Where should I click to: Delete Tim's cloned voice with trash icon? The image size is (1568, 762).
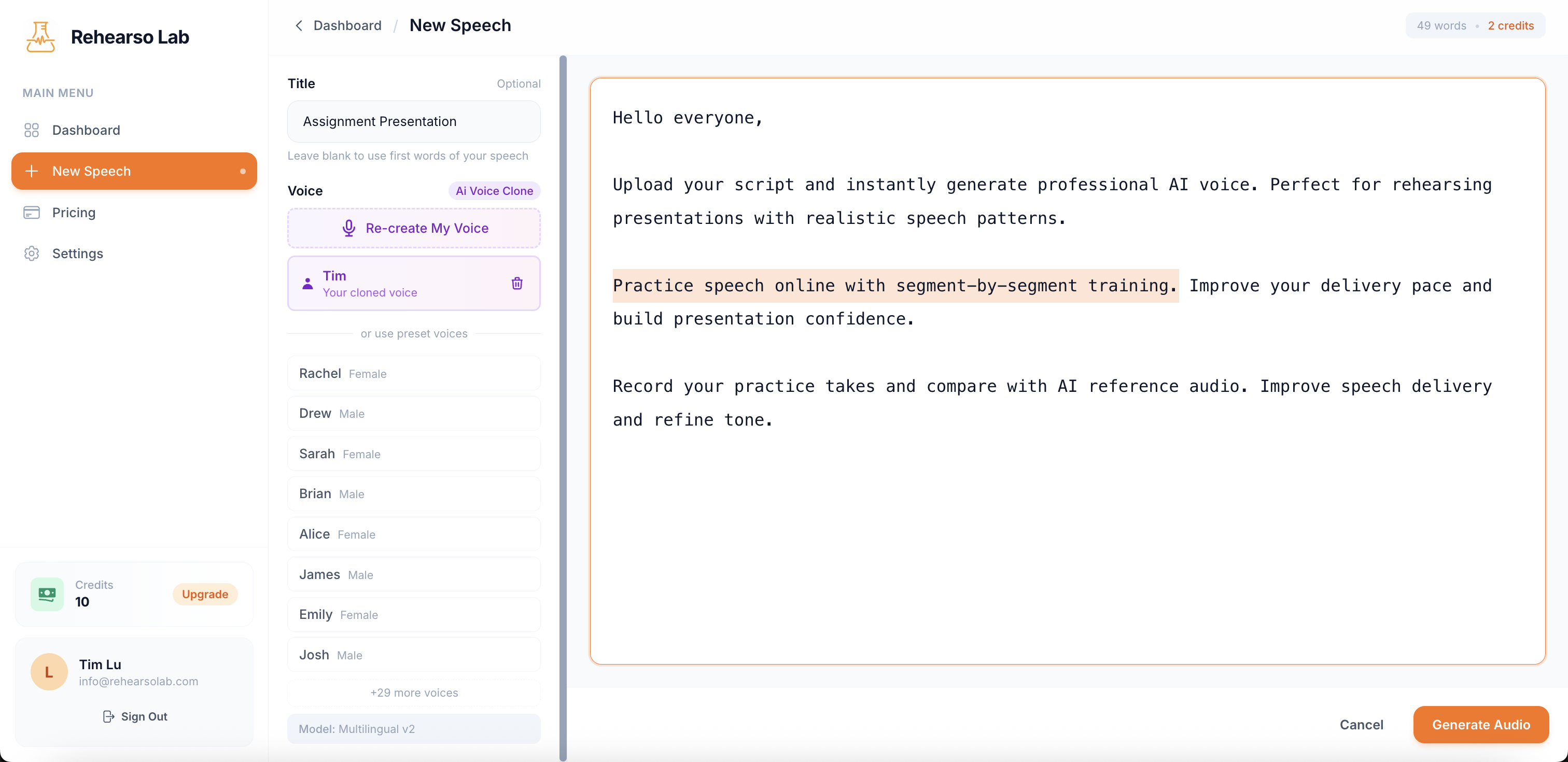[x=517, y=283]
